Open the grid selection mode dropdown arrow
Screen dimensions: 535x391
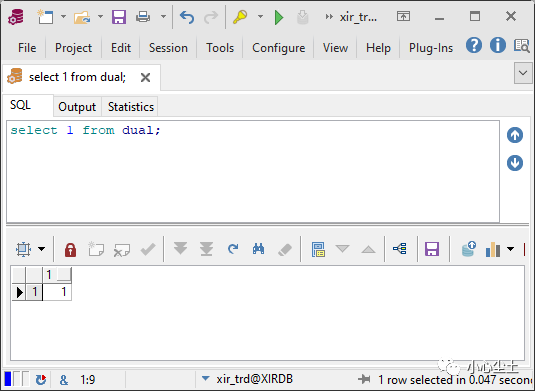41,249
